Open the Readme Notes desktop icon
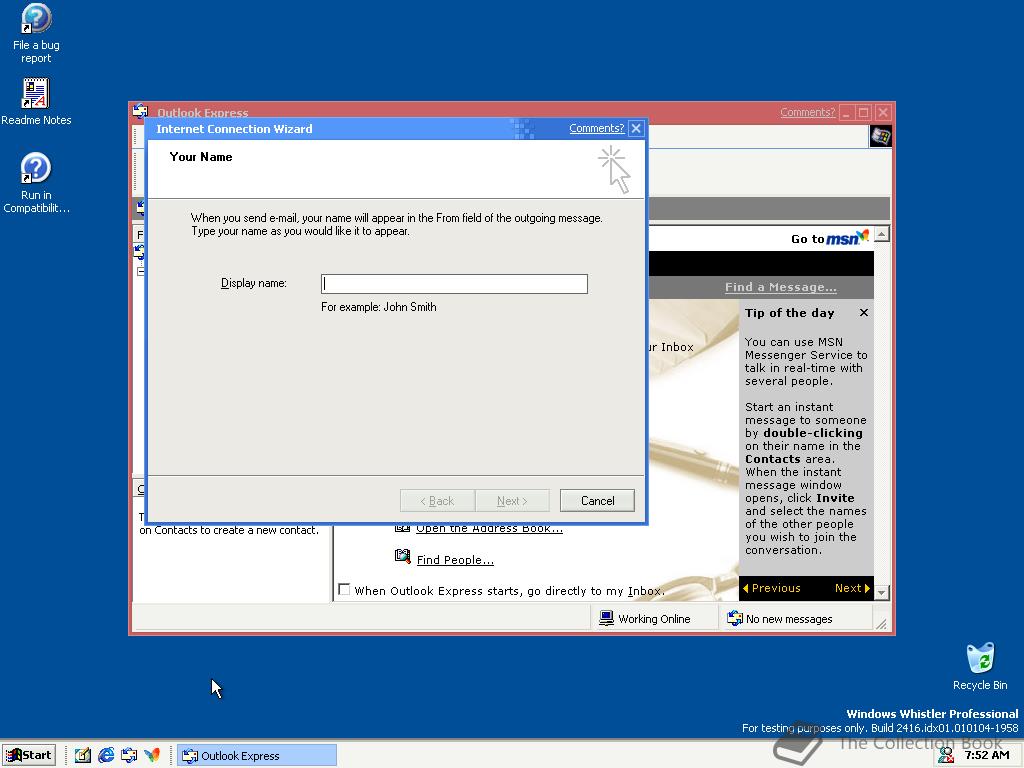The height and width of the screenshot is (768, 1024). point(36,101)
